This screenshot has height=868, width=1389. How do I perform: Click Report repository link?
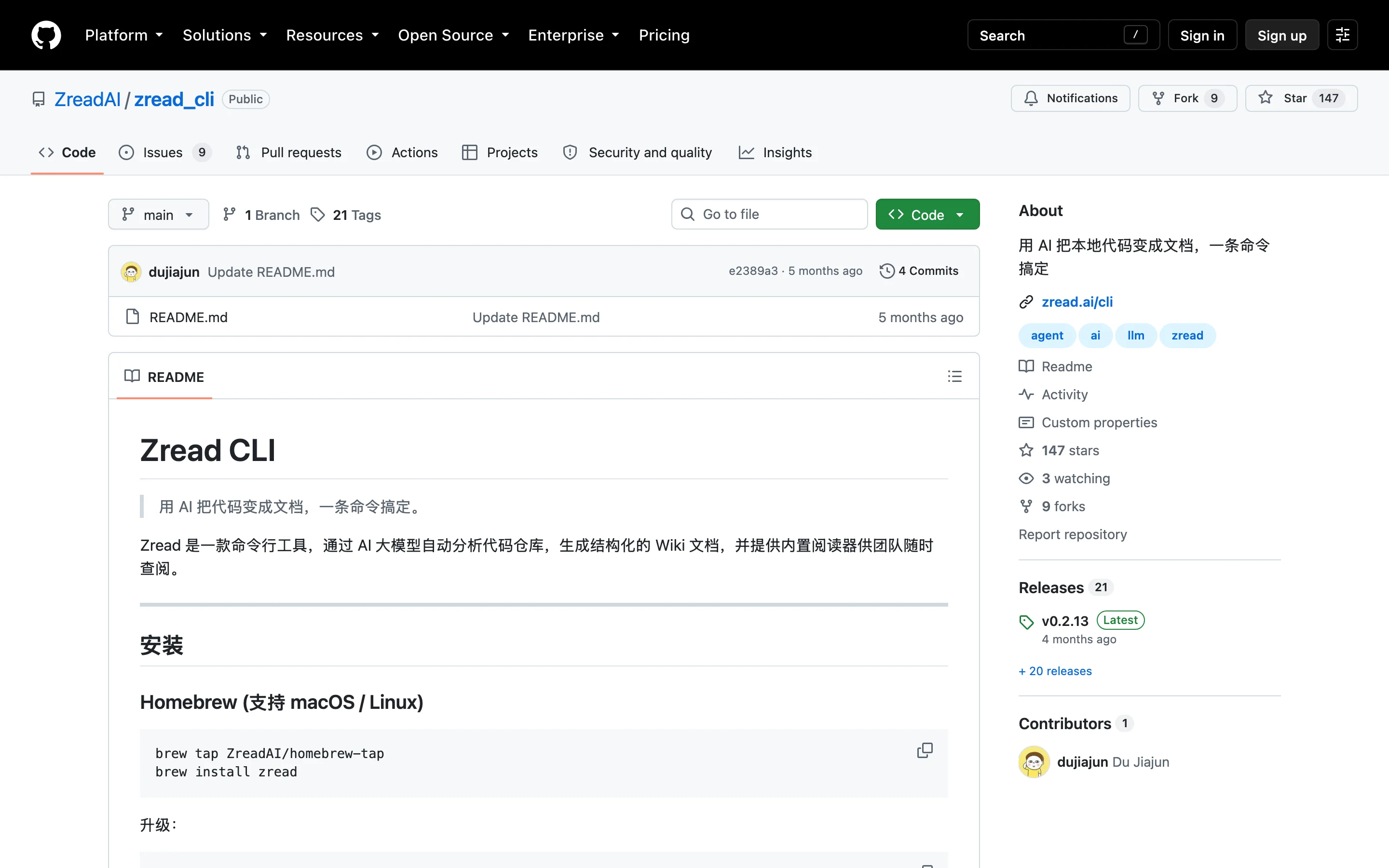[1073, 534]
